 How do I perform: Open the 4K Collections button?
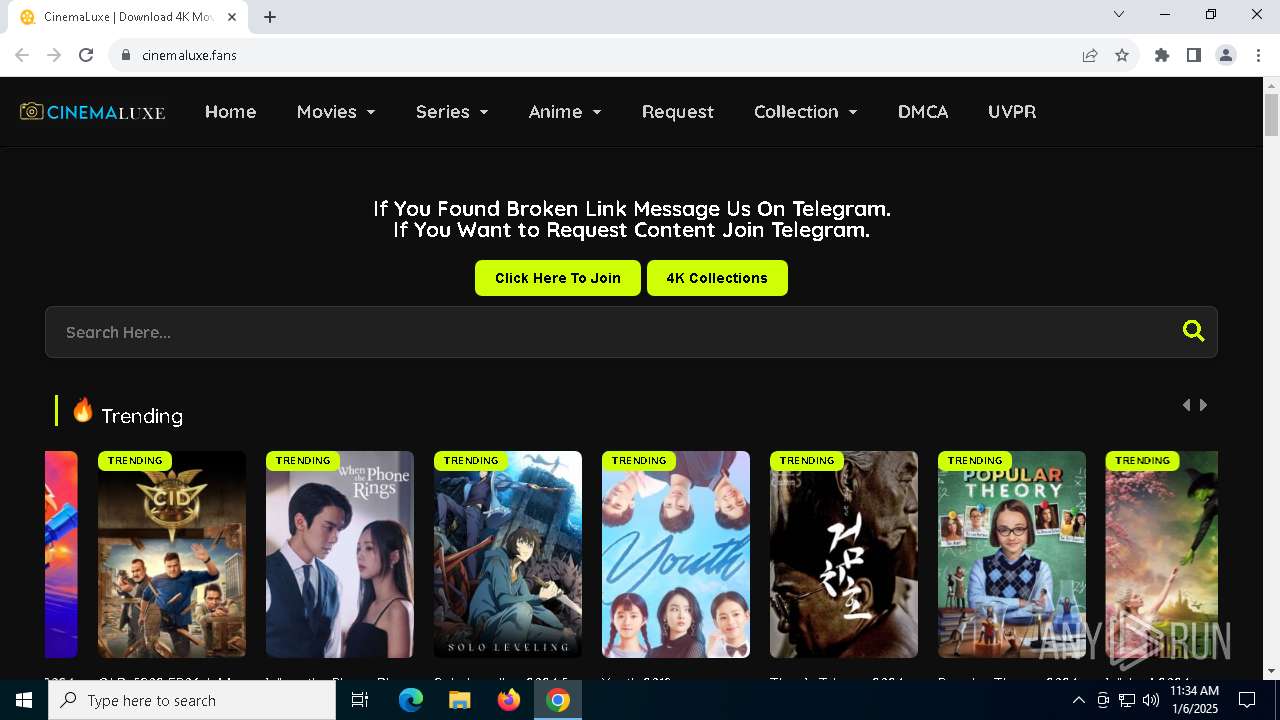click(x=717, y=278)
